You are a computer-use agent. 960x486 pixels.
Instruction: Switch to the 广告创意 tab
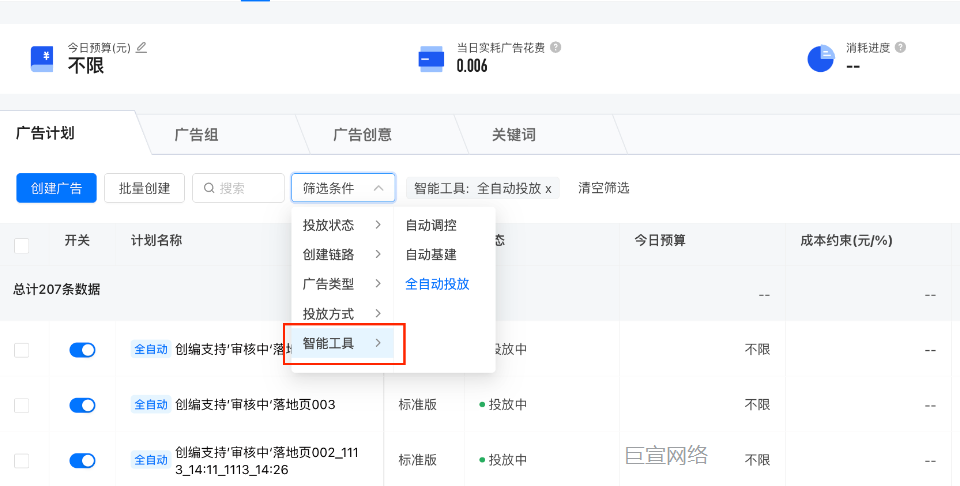pos(362,135)
